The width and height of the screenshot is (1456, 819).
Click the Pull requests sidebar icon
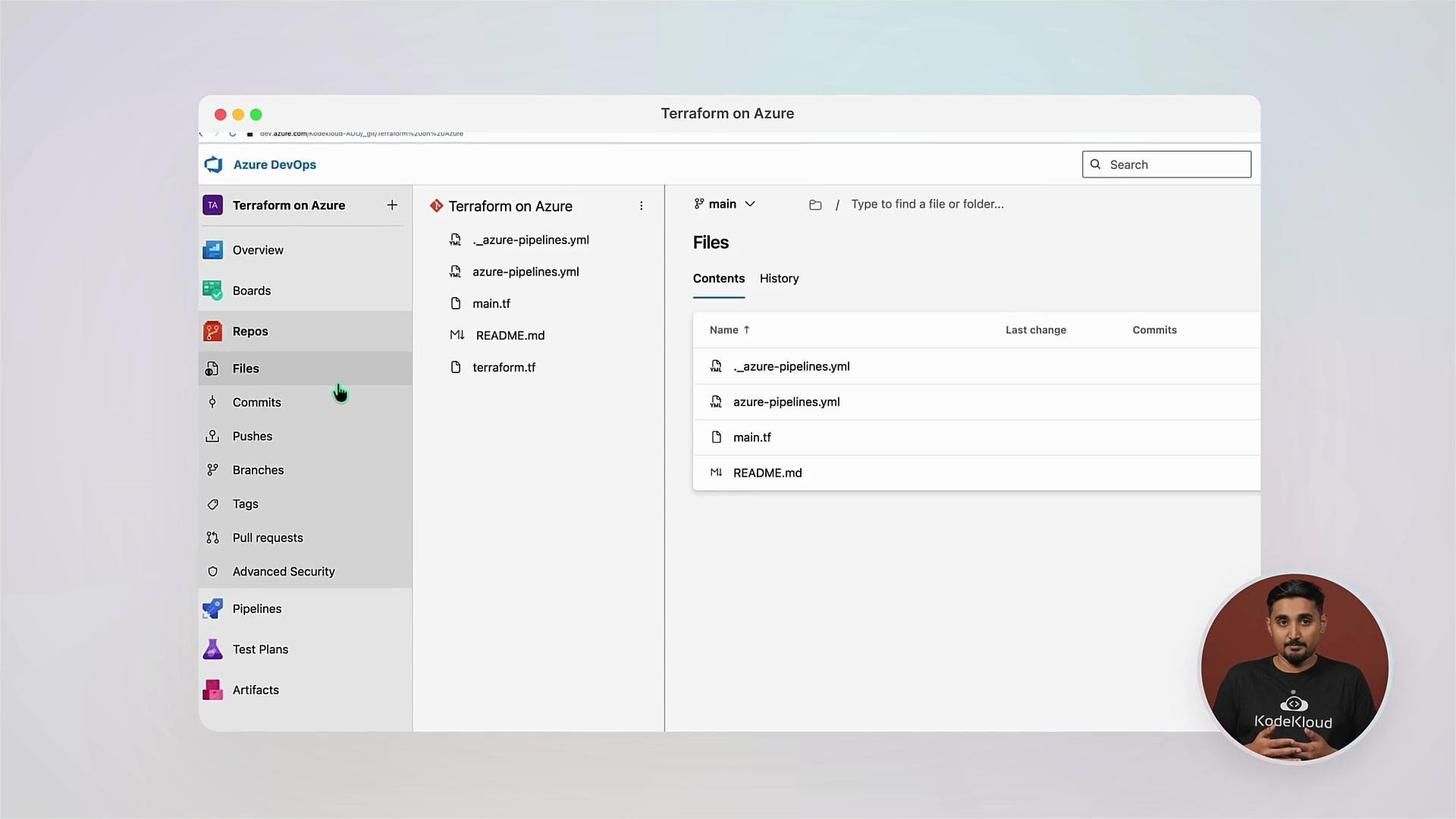click(x=212, y=538)
